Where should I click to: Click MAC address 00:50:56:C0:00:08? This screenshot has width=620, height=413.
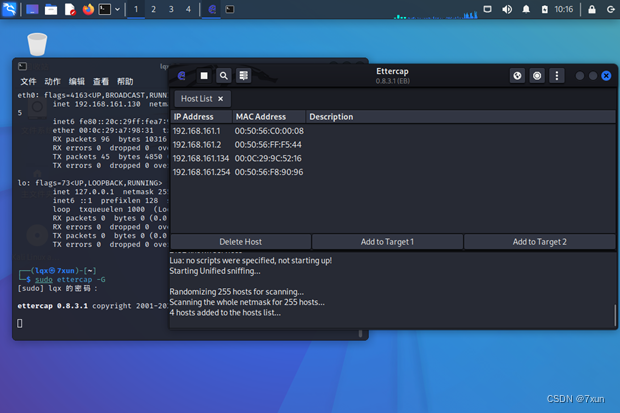[269, 131]
